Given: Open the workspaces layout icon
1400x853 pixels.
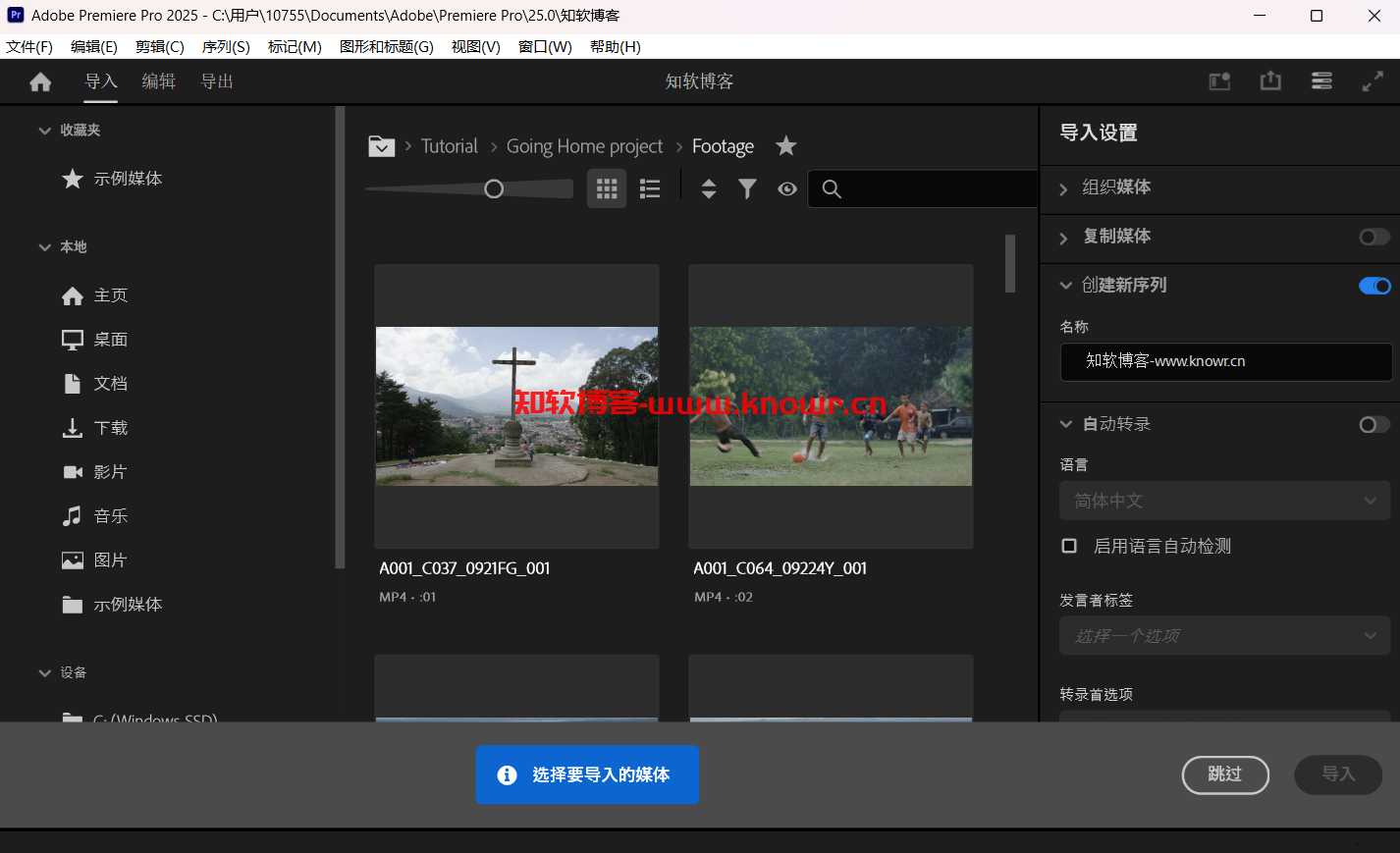Looking at the screenshot, I should 1219,81.
